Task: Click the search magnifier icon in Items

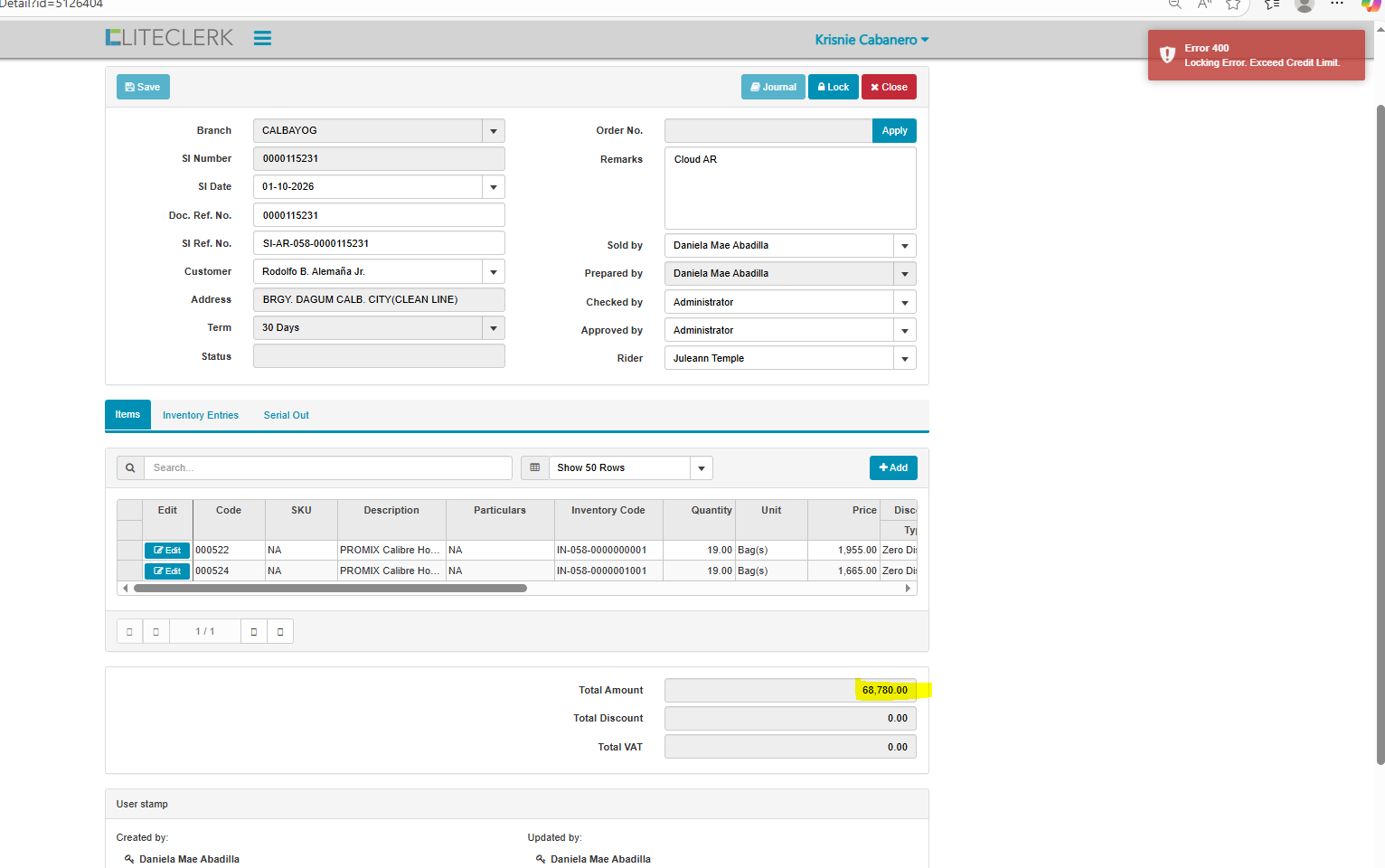Action: click(130, 468)
